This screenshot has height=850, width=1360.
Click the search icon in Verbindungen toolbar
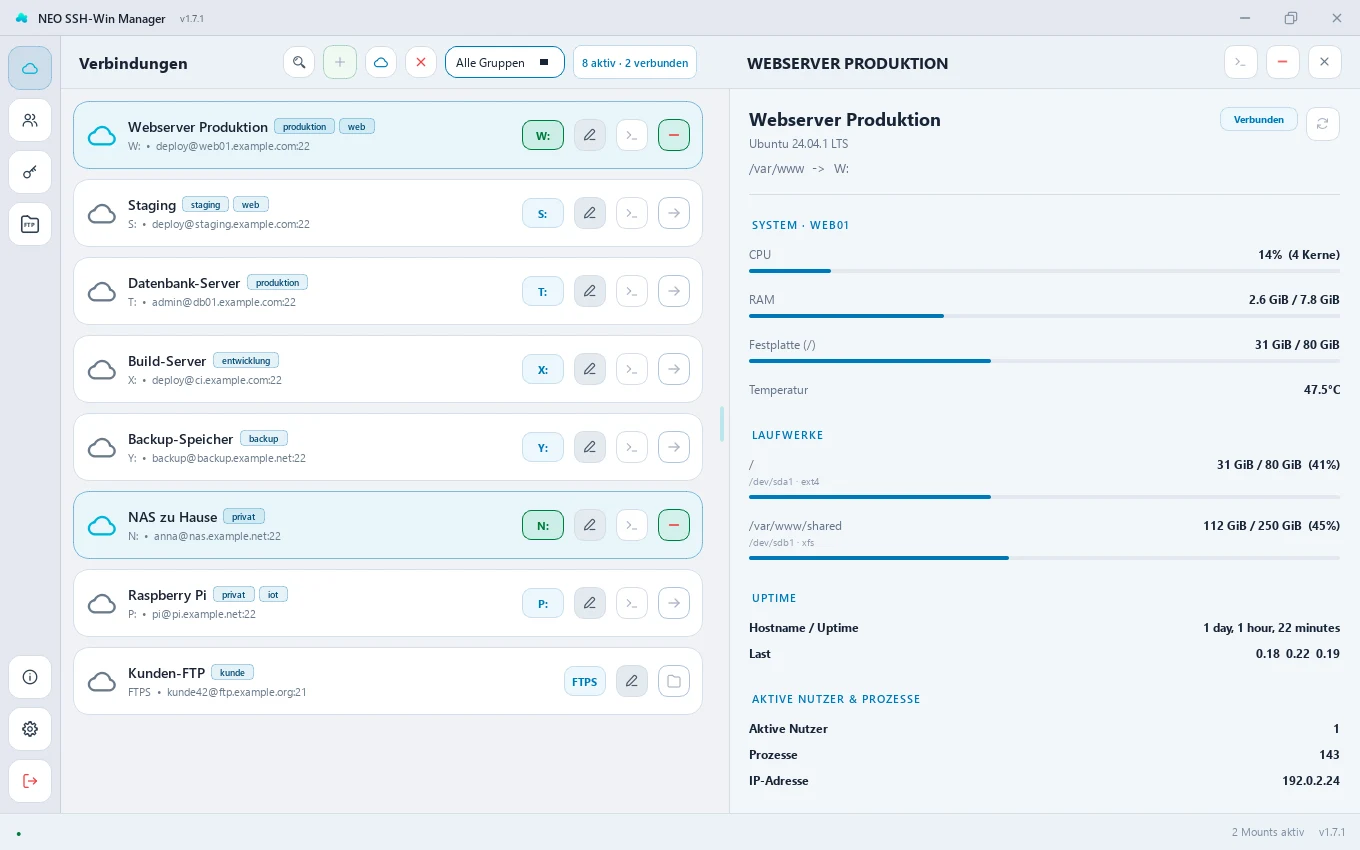point(299,62)
